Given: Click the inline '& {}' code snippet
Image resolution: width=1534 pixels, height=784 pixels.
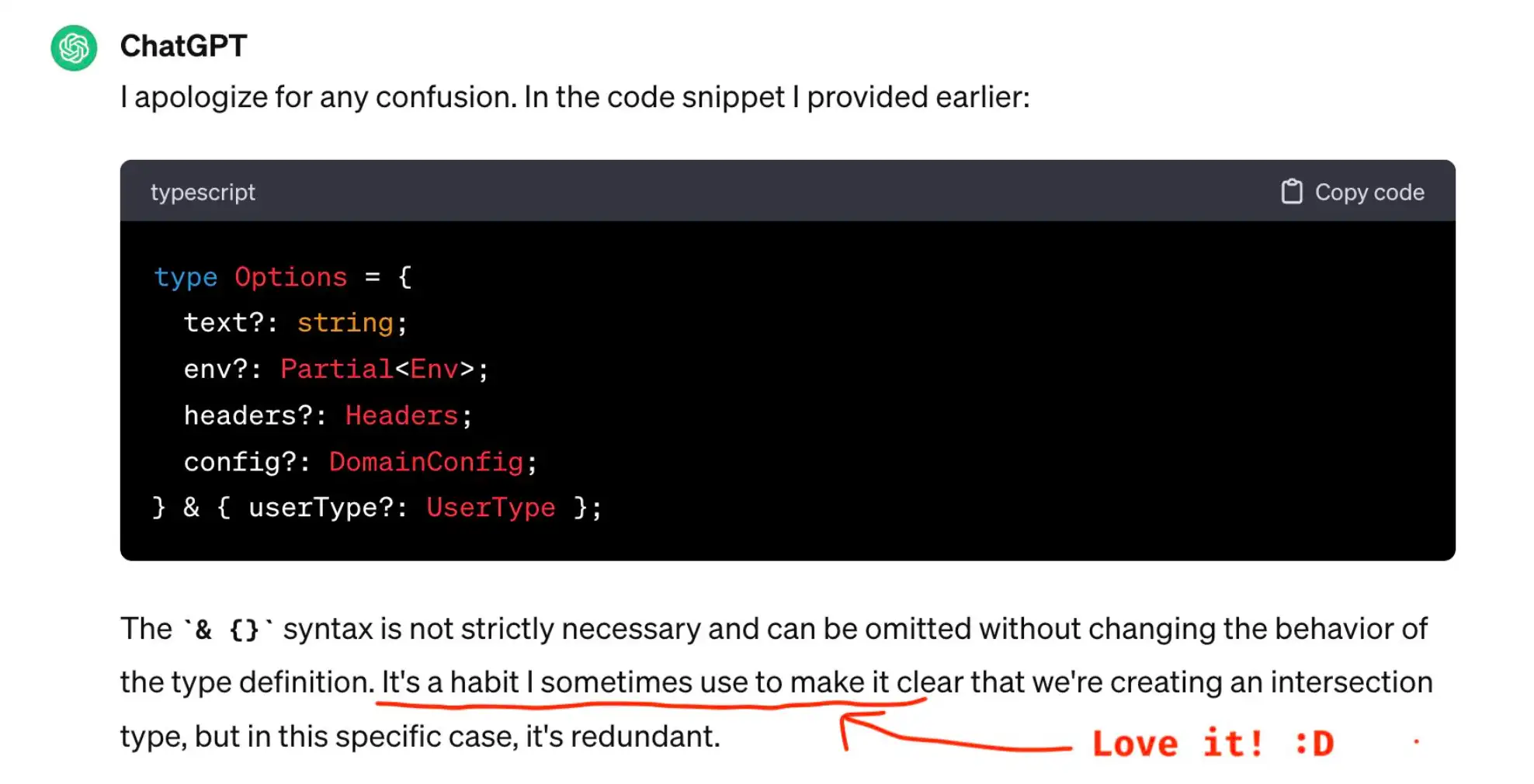Looking at the screenshot, I should (227, 630).
